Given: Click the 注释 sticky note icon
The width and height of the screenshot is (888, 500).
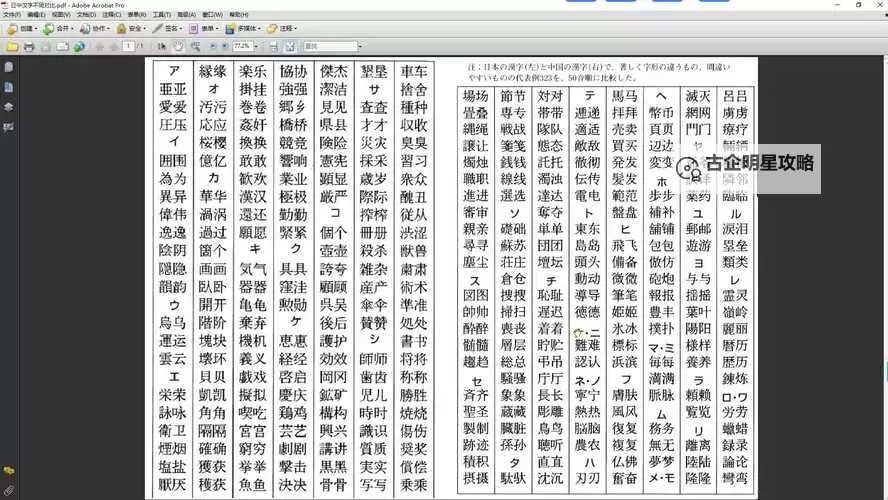Looking at the screenshot, I should [272, 28].
